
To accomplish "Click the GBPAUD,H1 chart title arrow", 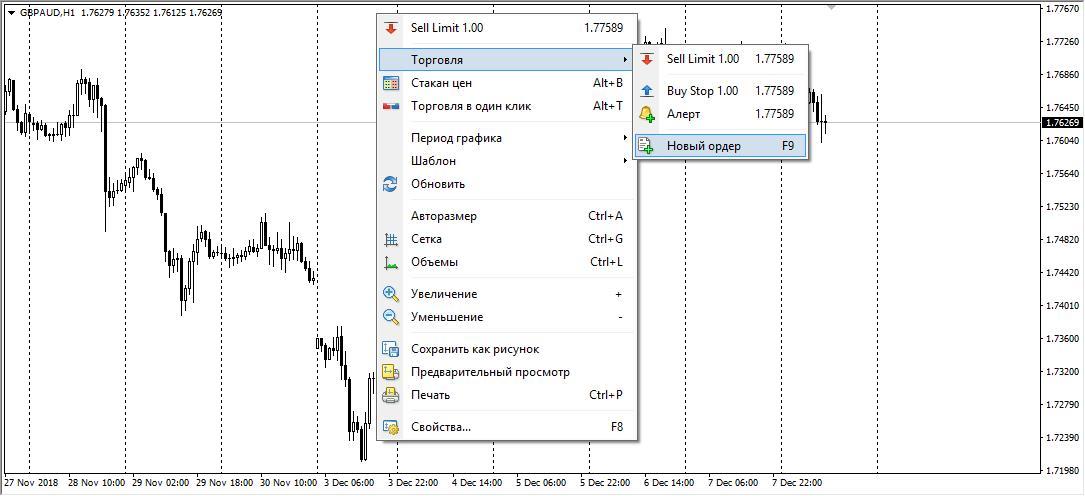I will coord(11,13).
